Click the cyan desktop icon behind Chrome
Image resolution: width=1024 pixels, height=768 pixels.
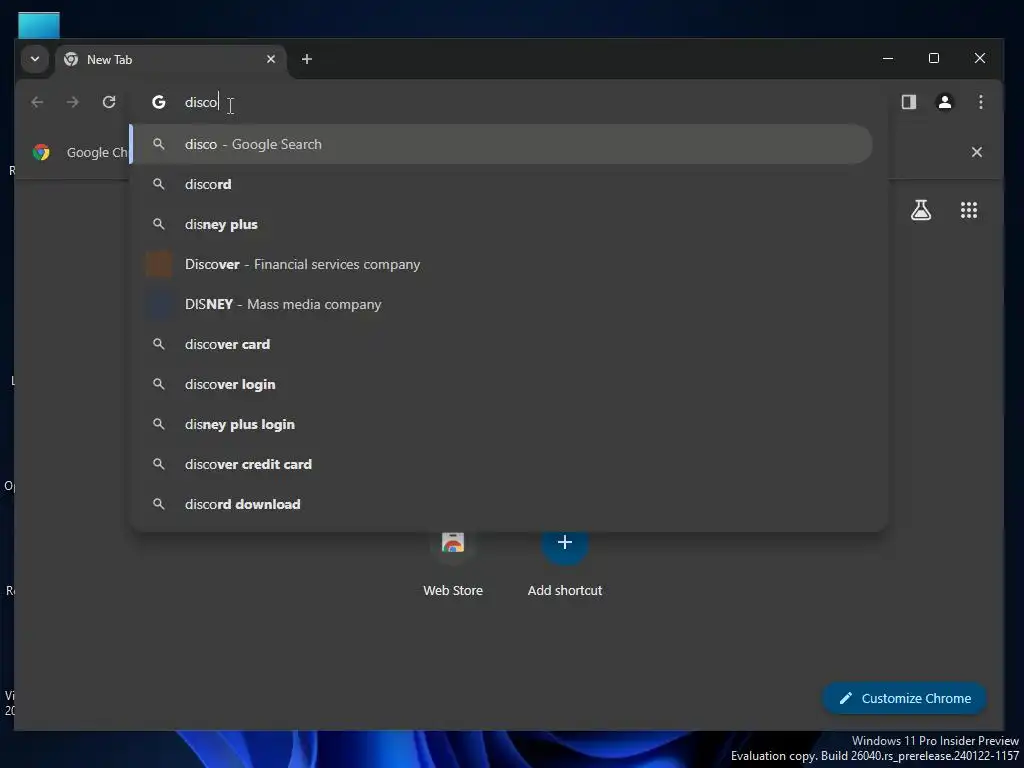tap(39, 25)
